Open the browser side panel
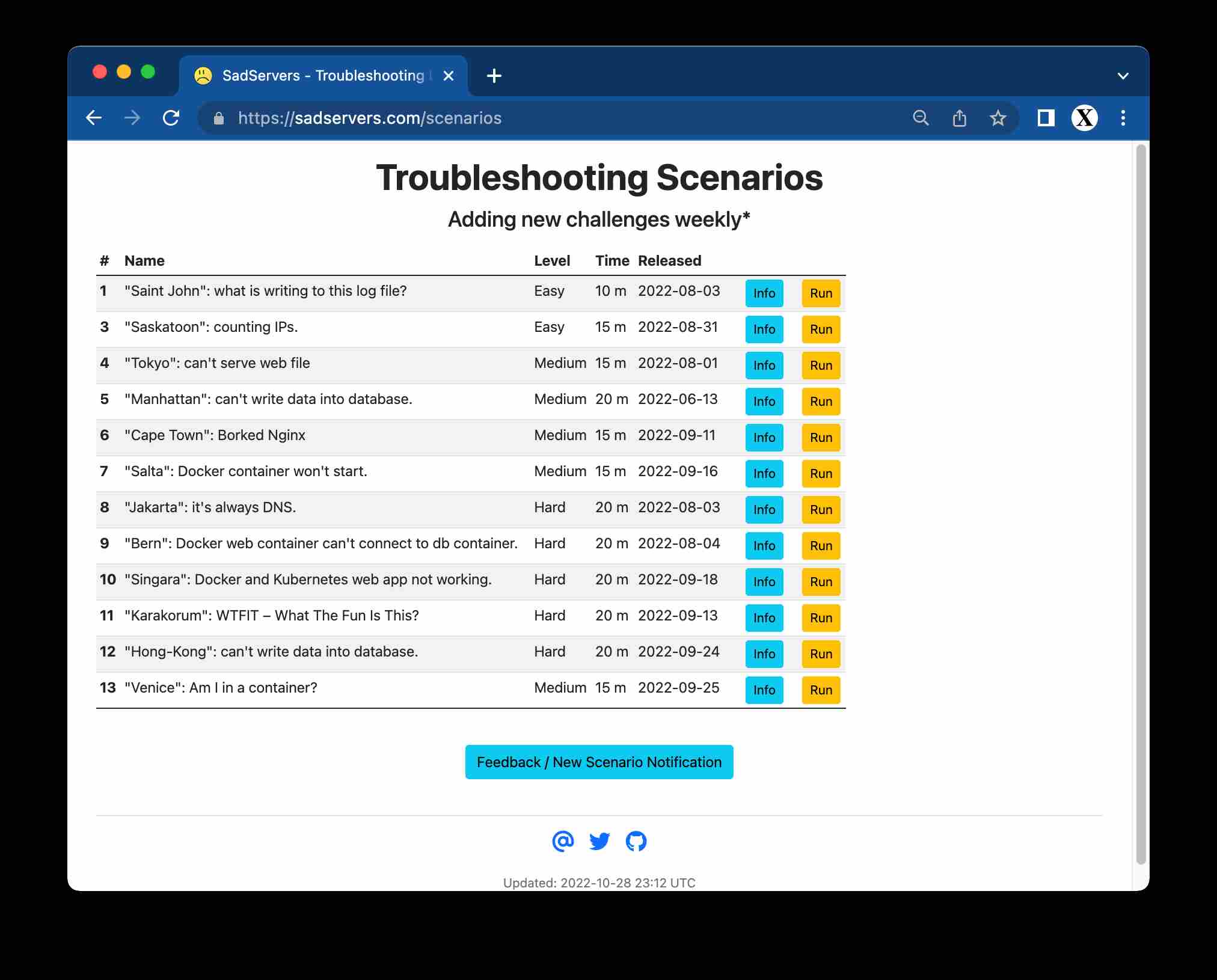 point(1046,118)
